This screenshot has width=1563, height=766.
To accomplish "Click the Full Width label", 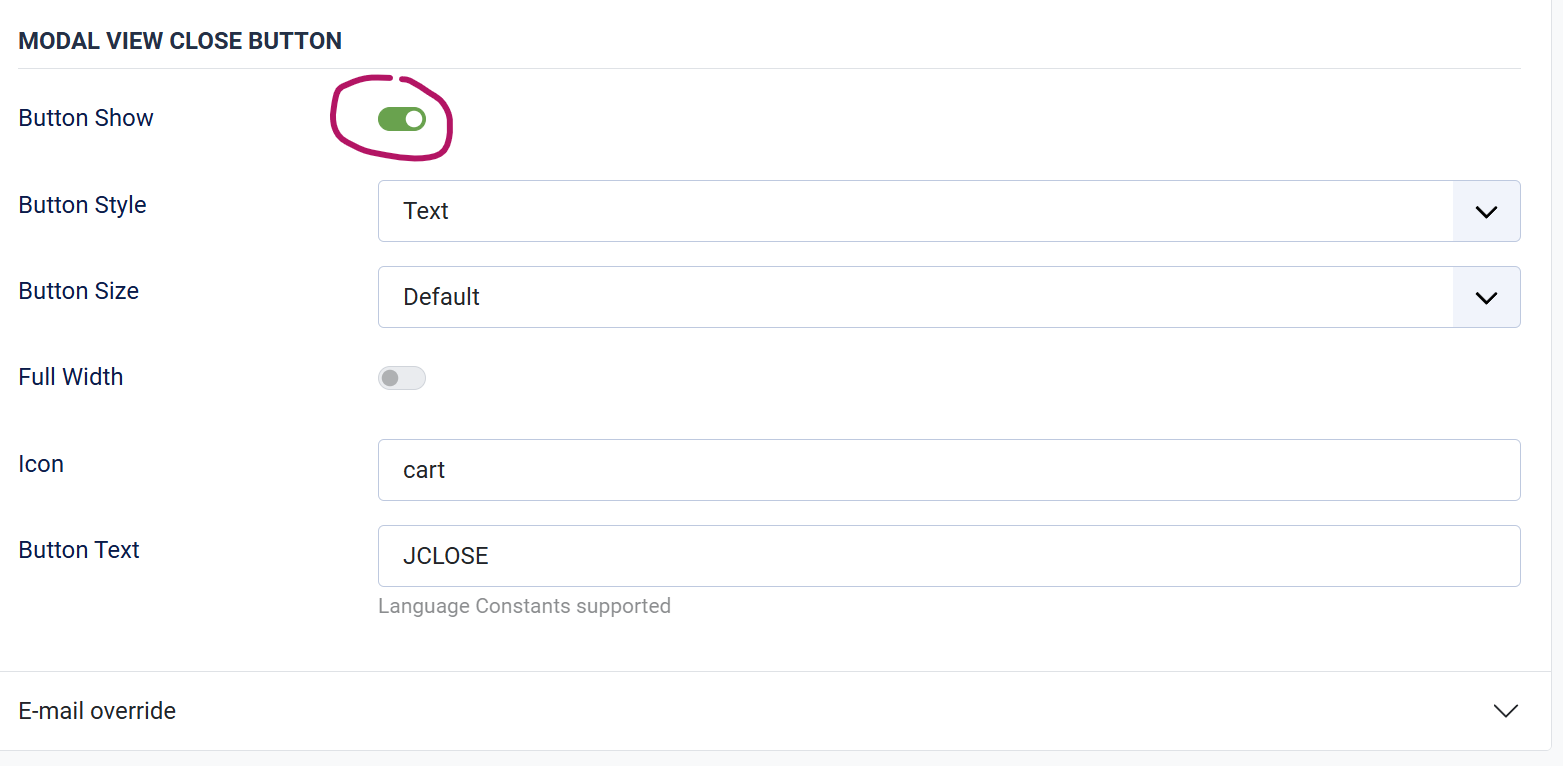I will [x=71, y=377].
